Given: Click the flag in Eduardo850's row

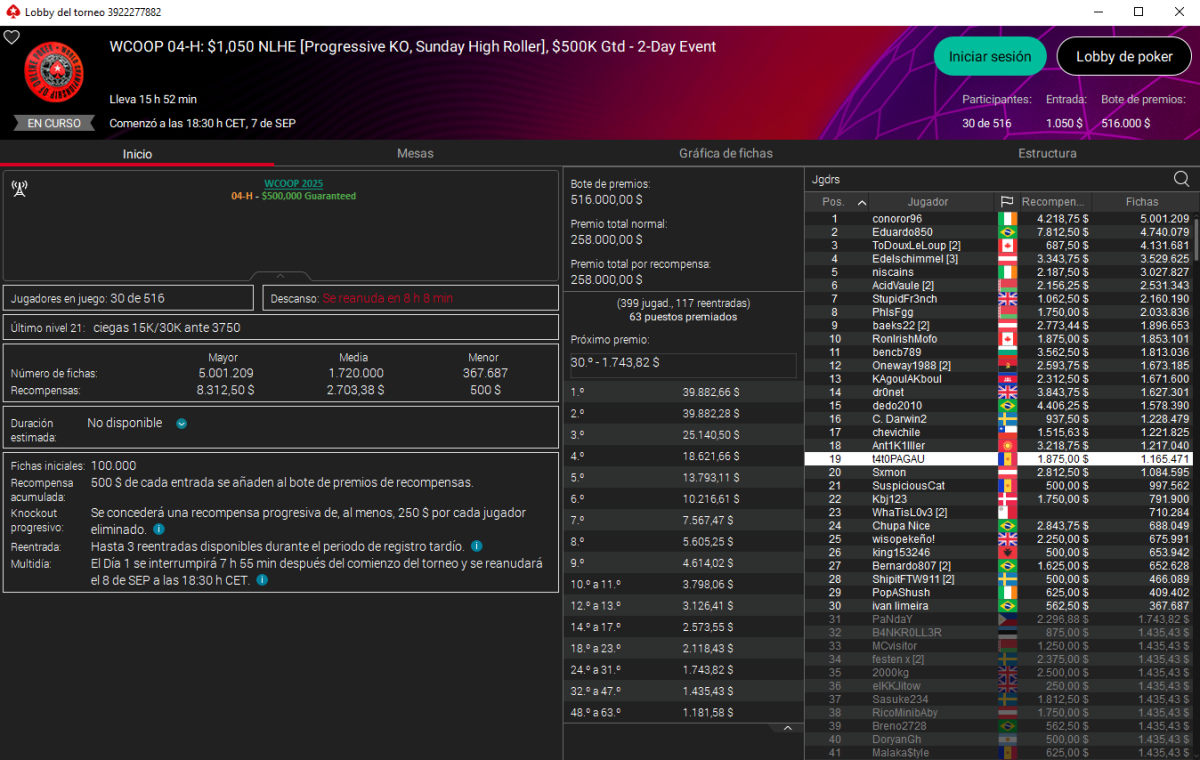Looking at the screenshot, I should point(1007,232).
